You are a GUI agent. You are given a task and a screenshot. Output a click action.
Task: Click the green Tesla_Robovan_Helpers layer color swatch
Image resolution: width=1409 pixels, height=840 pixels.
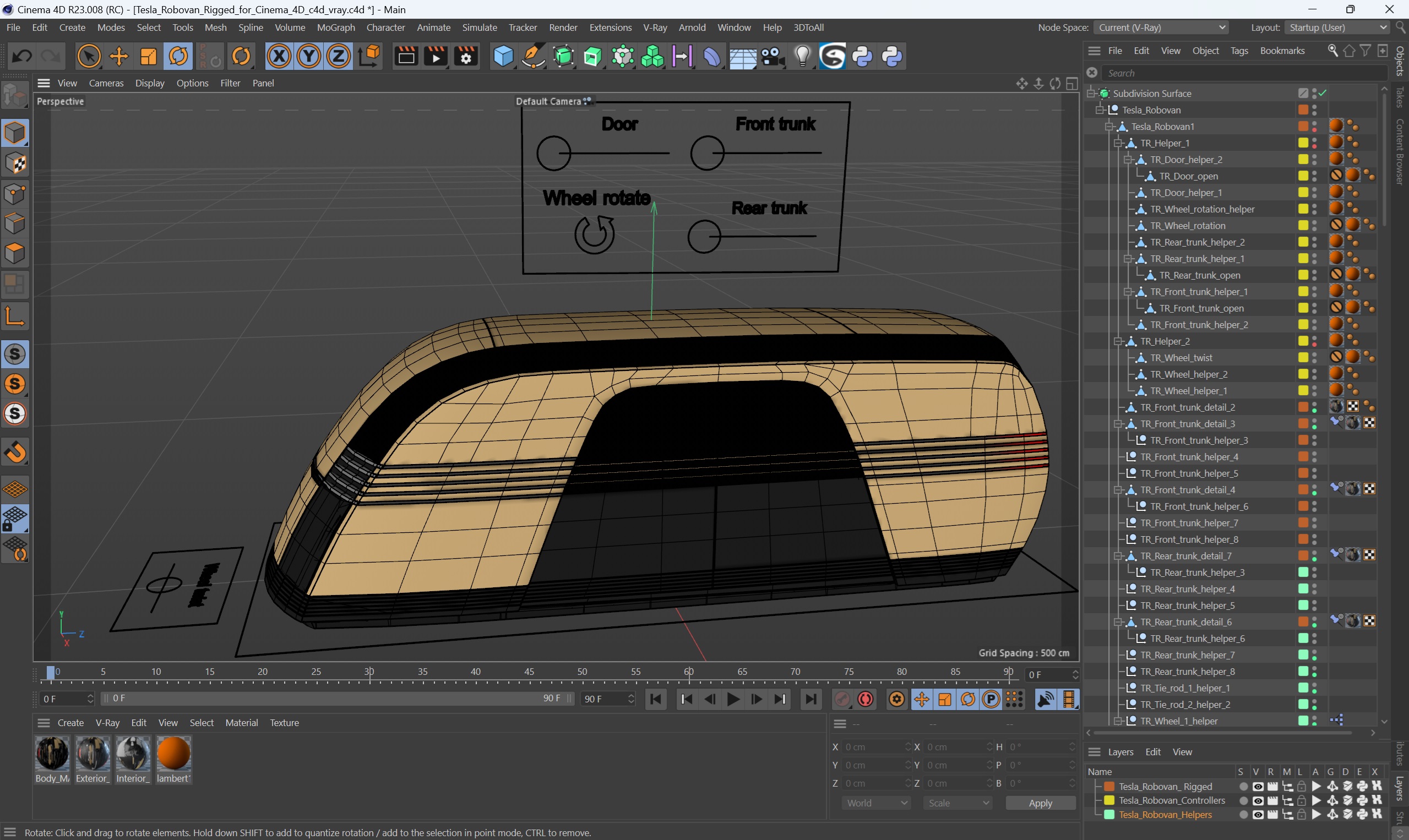pyautogui.click(x=1109, y=815)
